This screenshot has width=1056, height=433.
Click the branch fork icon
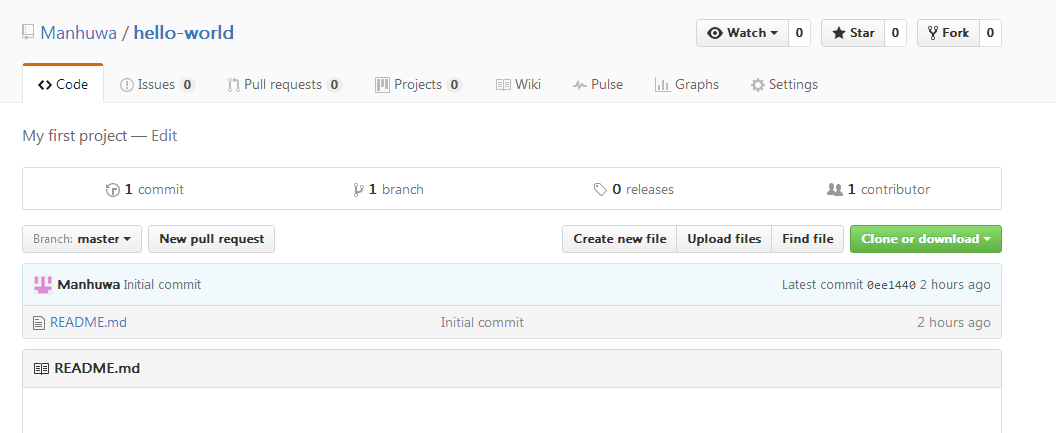pos(358,190)
